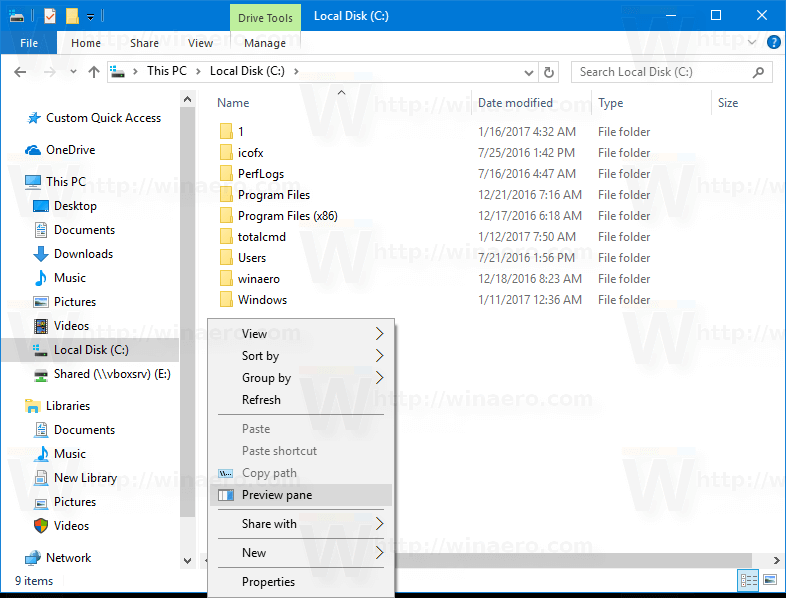Switch to Details view in status bar
This screenshot has width=786, height=598.
748,580
